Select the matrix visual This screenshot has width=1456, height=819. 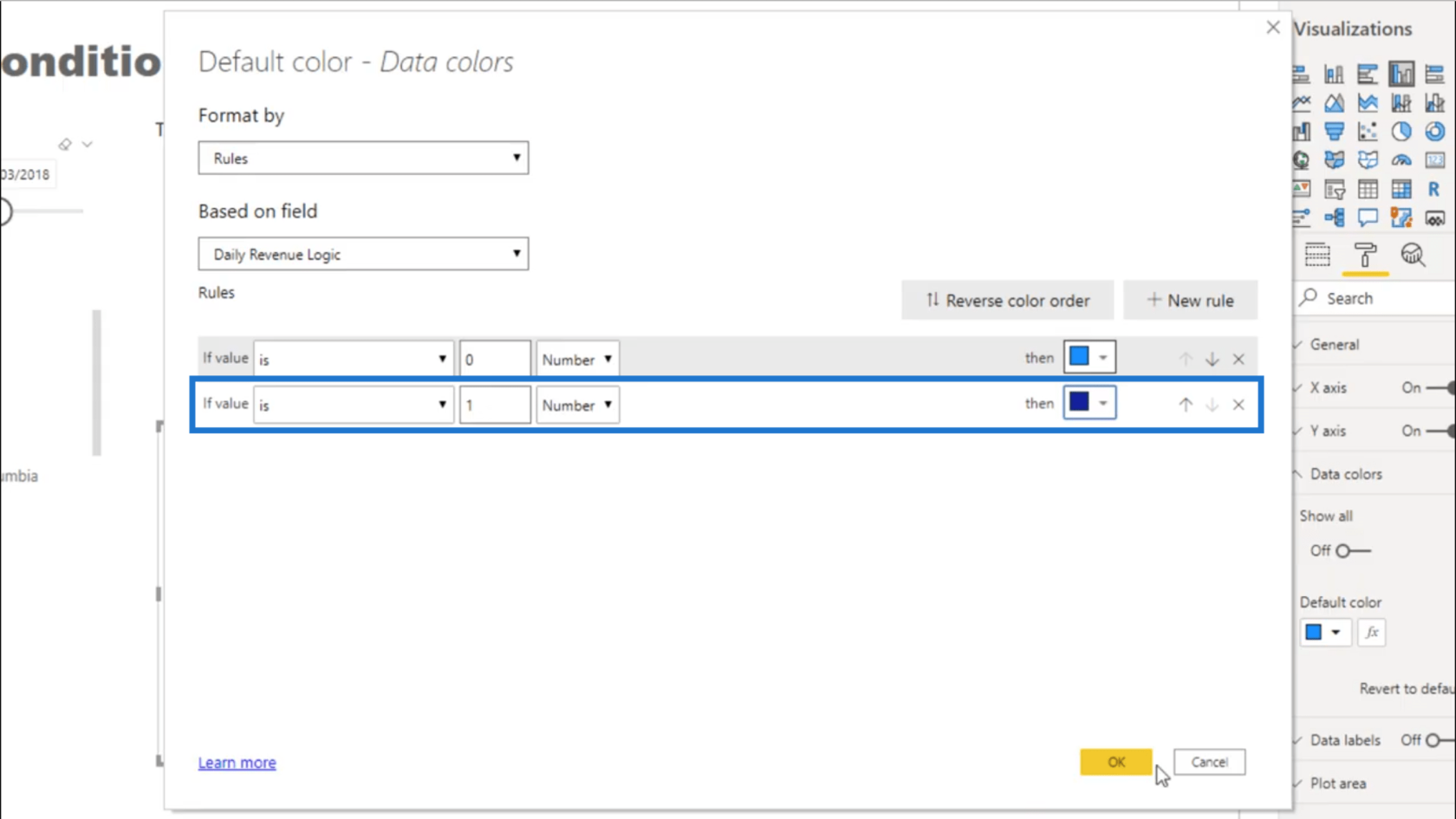[1401, 189]
